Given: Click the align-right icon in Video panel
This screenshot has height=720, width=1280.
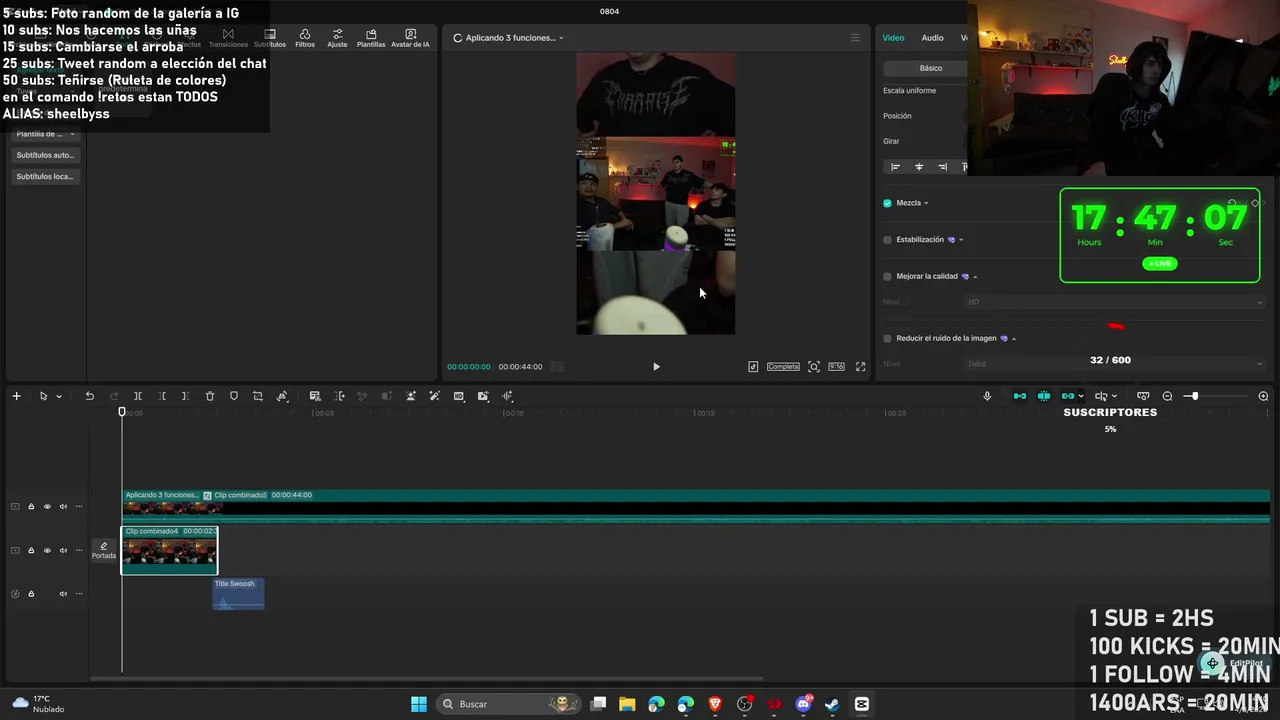Looking at the screenshot, I should click(943, 167).
